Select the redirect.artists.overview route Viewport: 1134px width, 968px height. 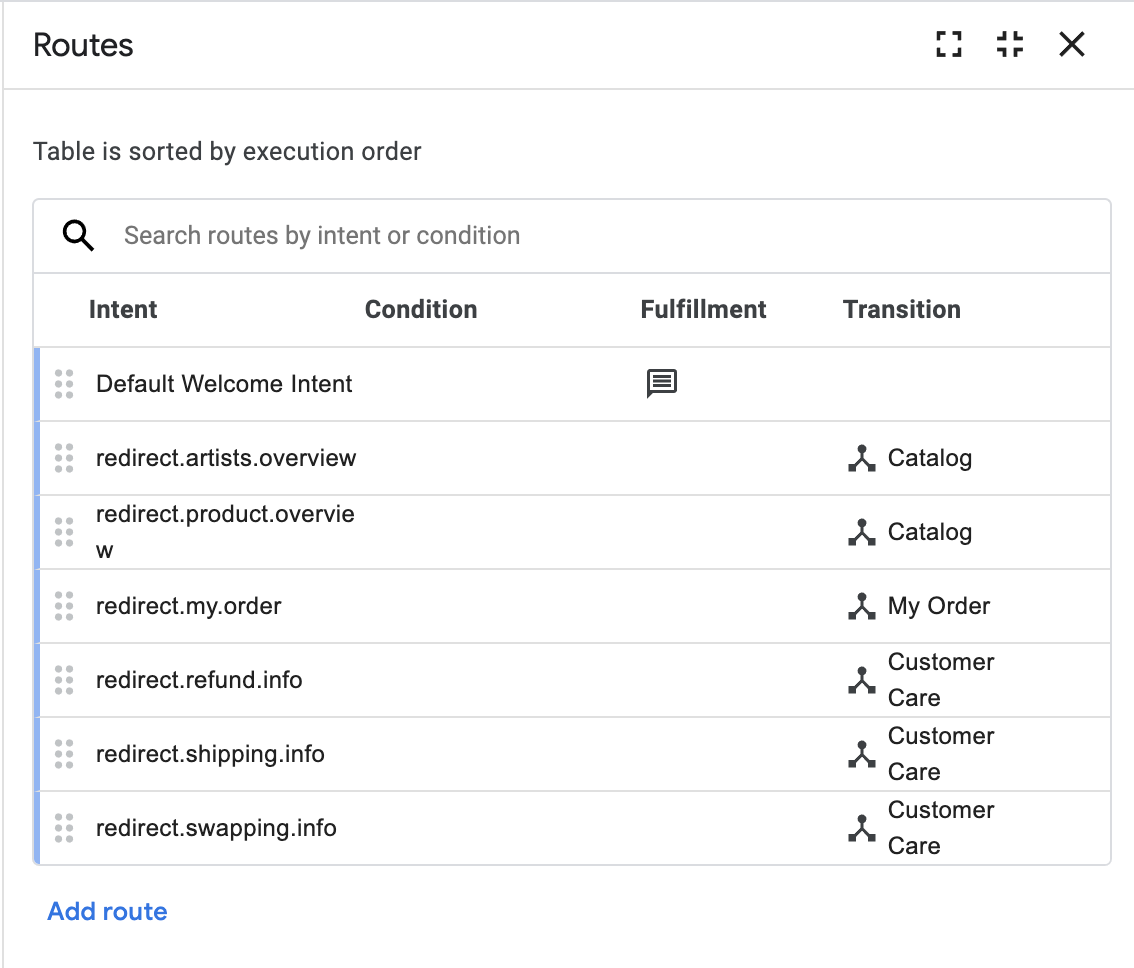[225, 457]
